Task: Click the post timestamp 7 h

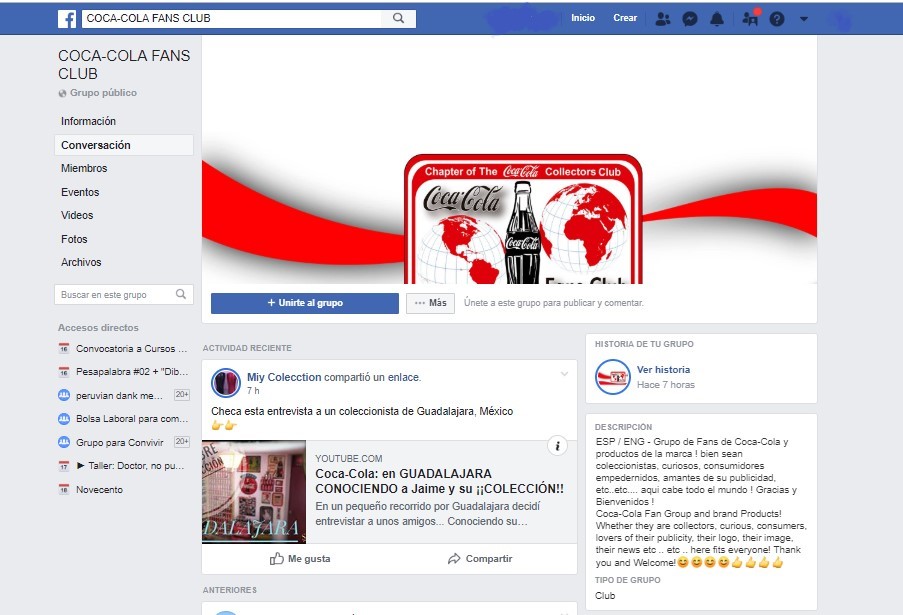Action: pos(253,390)
